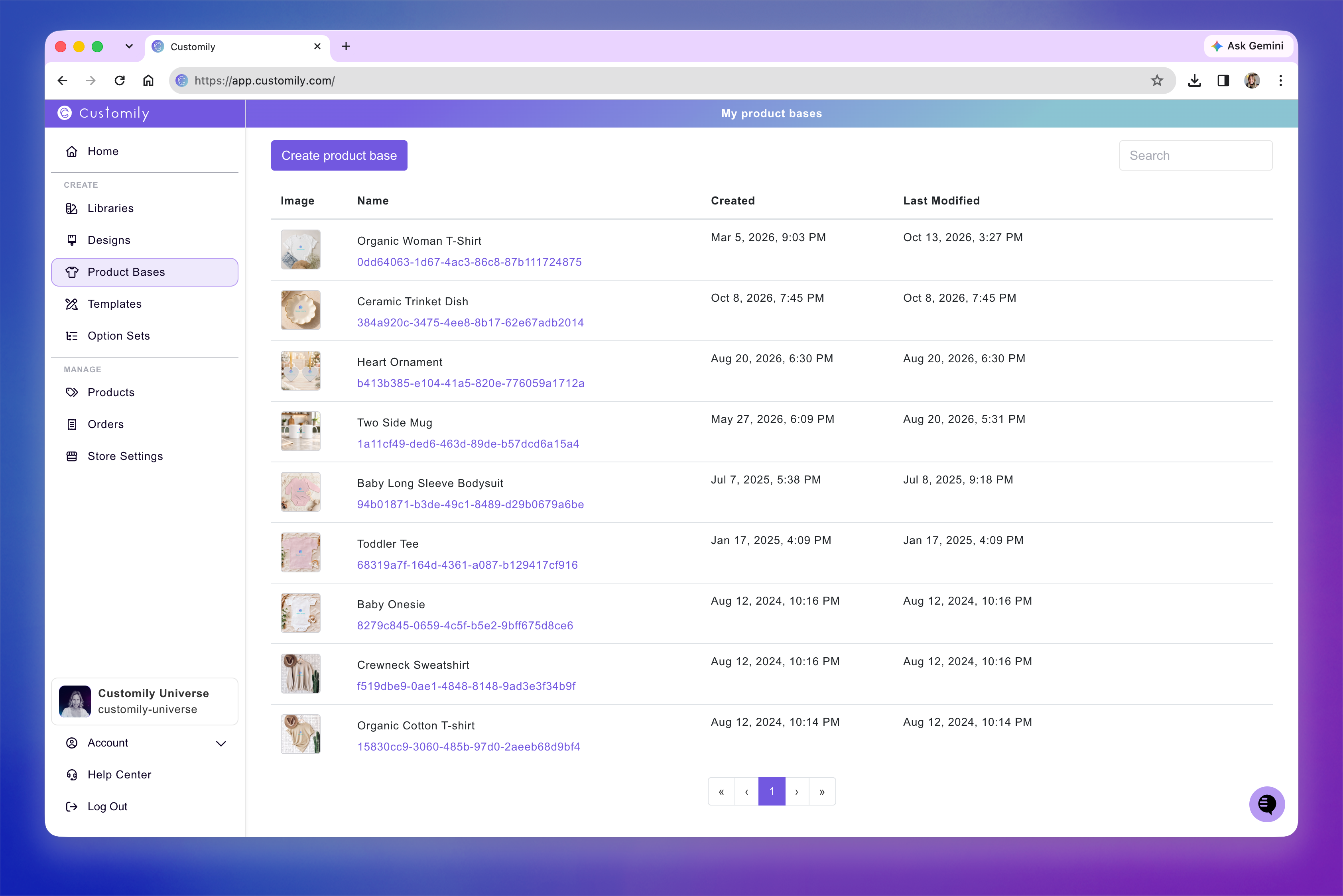This screenshot has height=896, width=1343.
Task: Go to the next page with ›
Action: pos(796,792)
